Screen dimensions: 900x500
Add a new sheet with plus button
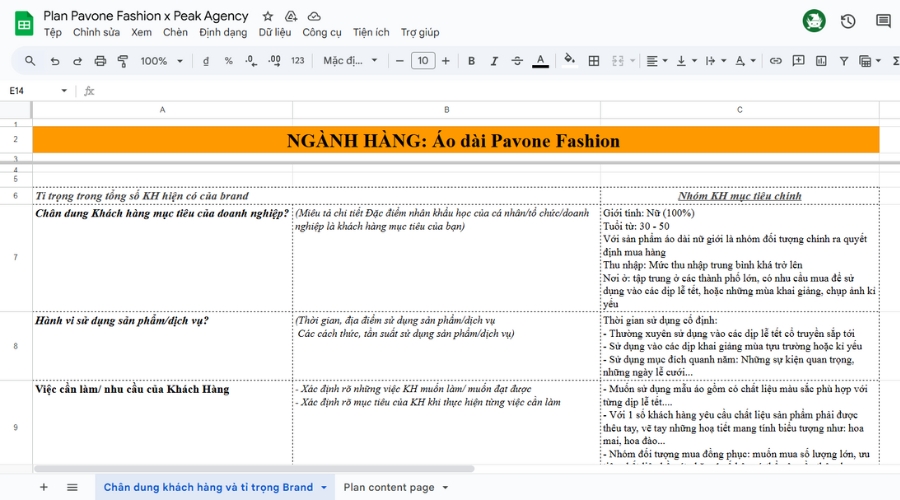pos(44,487)
